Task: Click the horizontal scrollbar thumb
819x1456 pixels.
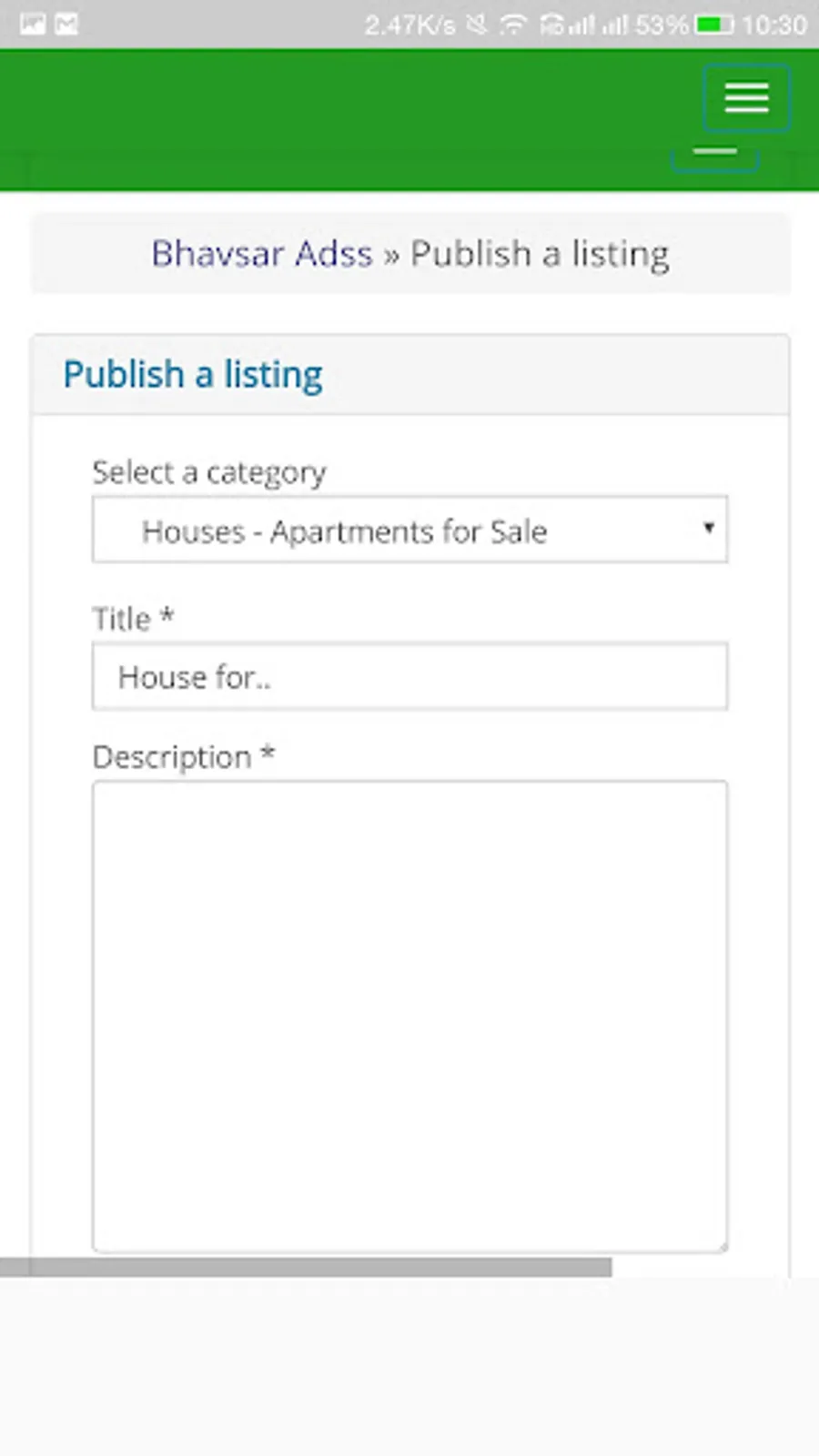Action: (x=306, y=1267)
